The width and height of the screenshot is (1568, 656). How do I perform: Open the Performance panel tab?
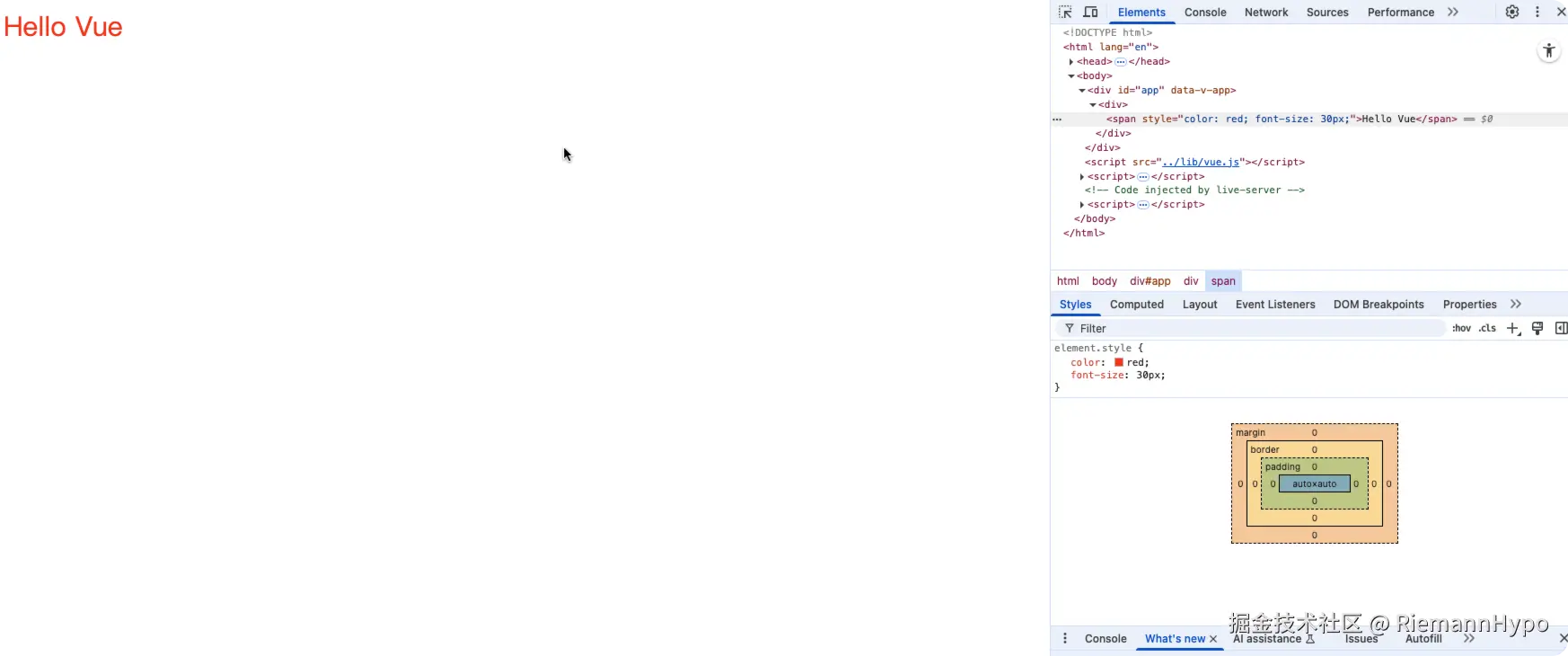pyautogui.click(x=1400, y=12)
